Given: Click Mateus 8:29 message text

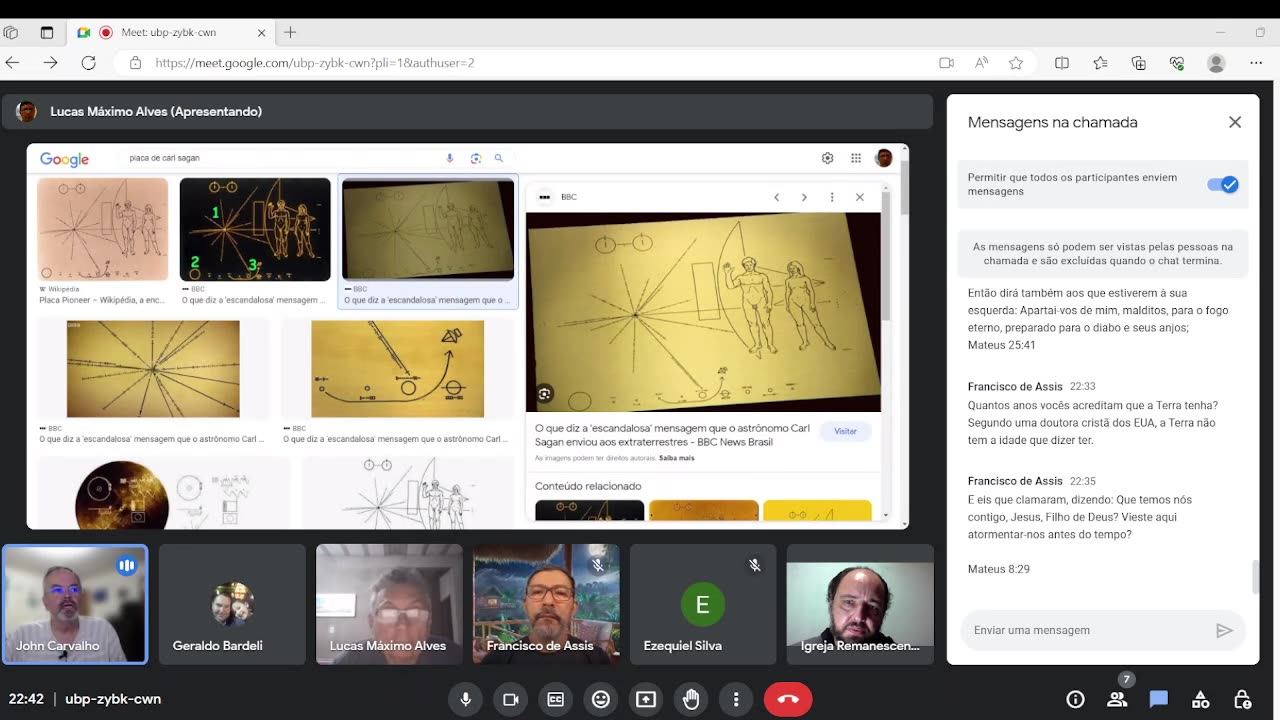Looking at the screenshot, I should coord(999,569).
